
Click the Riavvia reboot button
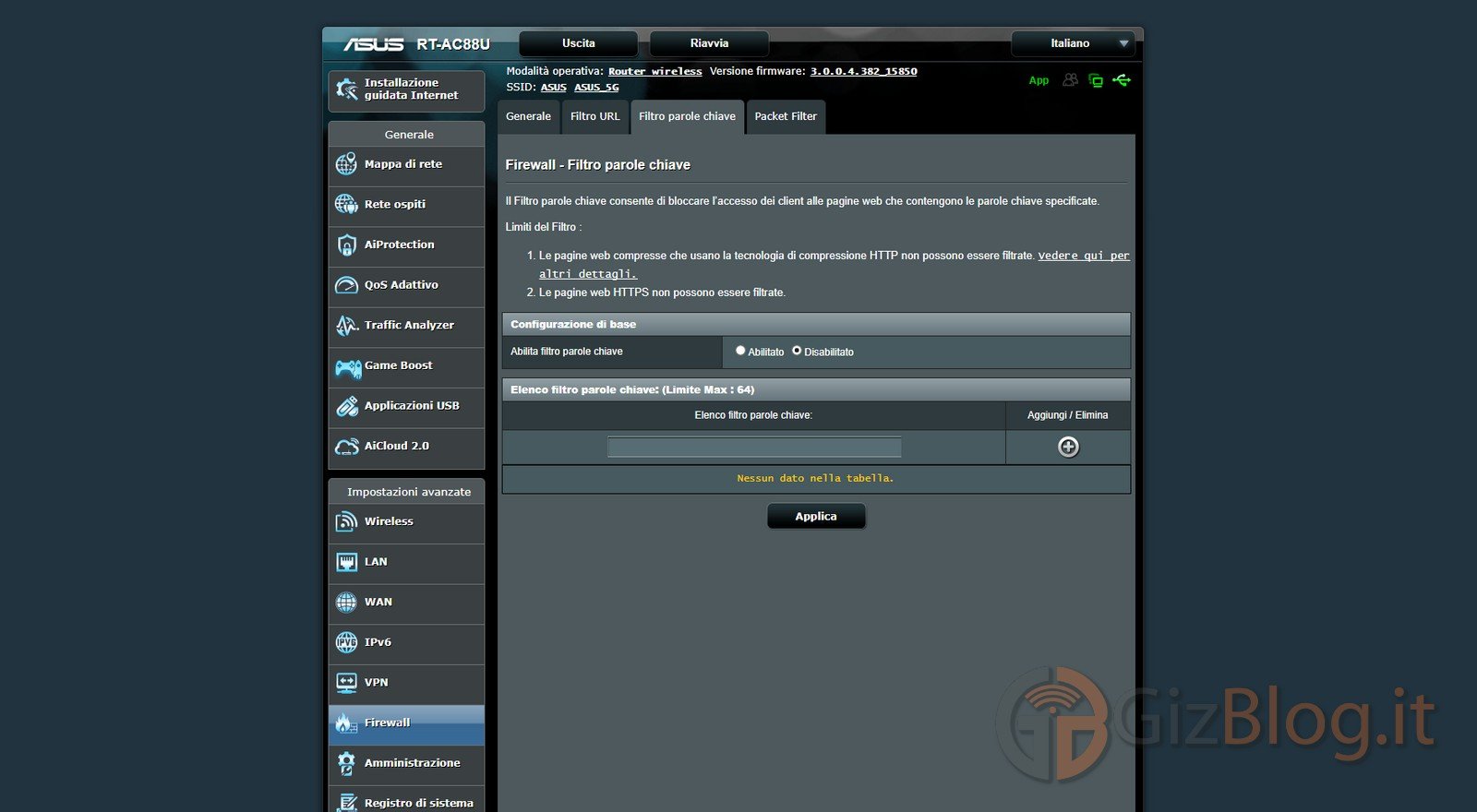pyautogui.click(x=709, y=43)
